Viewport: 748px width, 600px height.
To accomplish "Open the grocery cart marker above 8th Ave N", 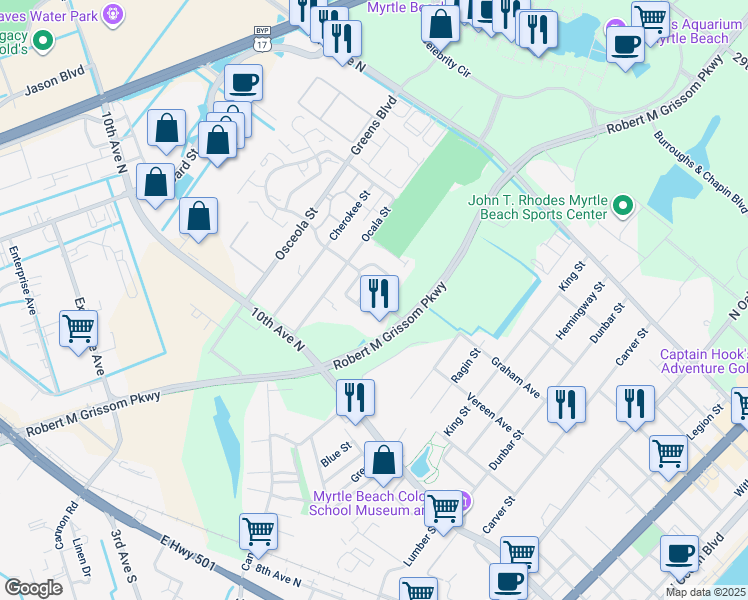I will pyautogui.click(x=259, y=534).
